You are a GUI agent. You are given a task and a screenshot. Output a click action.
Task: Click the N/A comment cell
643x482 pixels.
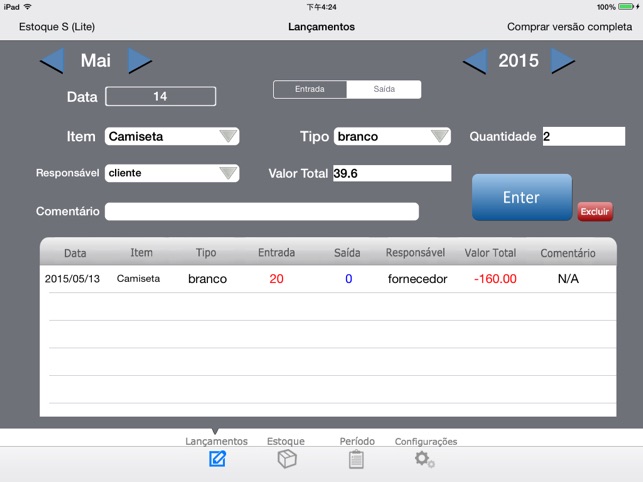568,279
